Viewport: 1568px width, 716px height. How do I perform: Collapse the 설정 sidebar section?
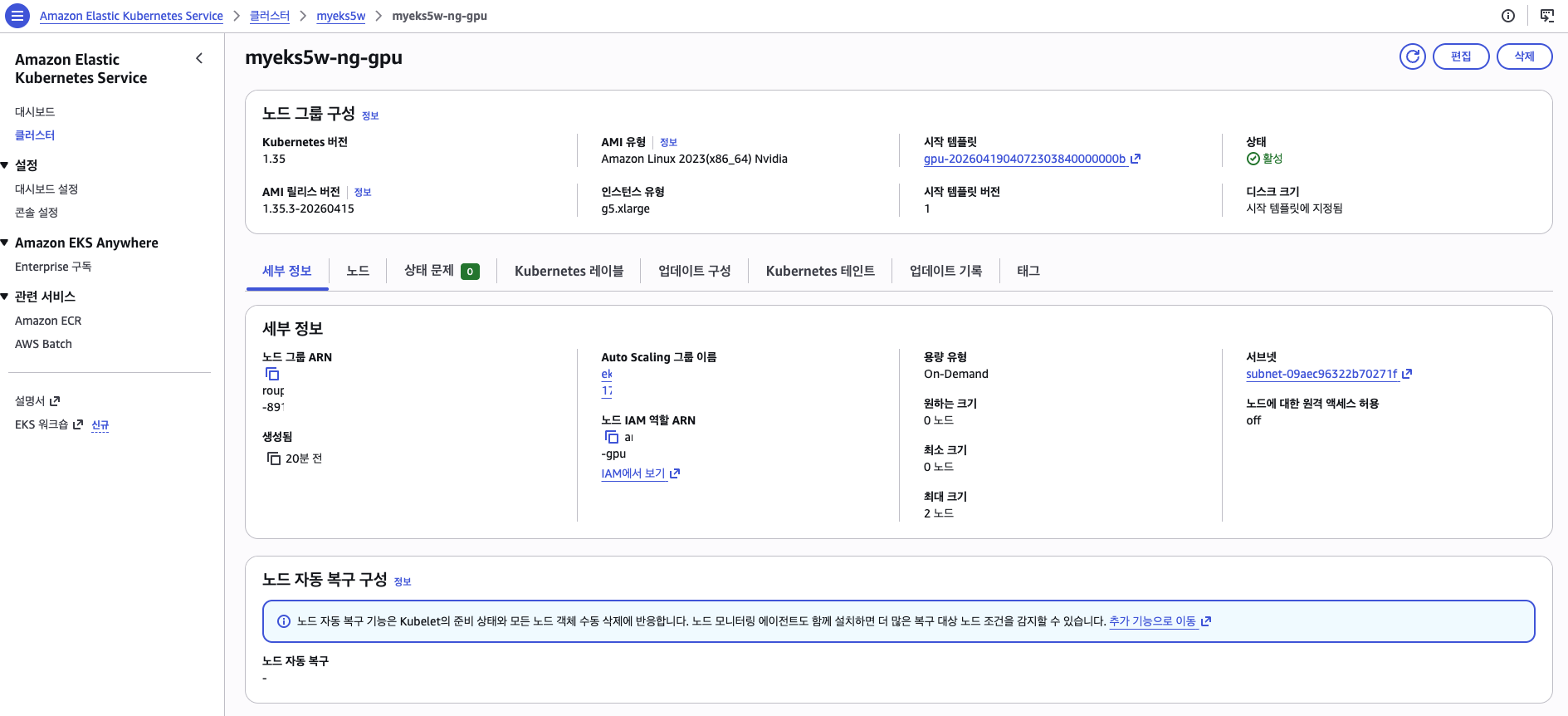pos(5,165)
